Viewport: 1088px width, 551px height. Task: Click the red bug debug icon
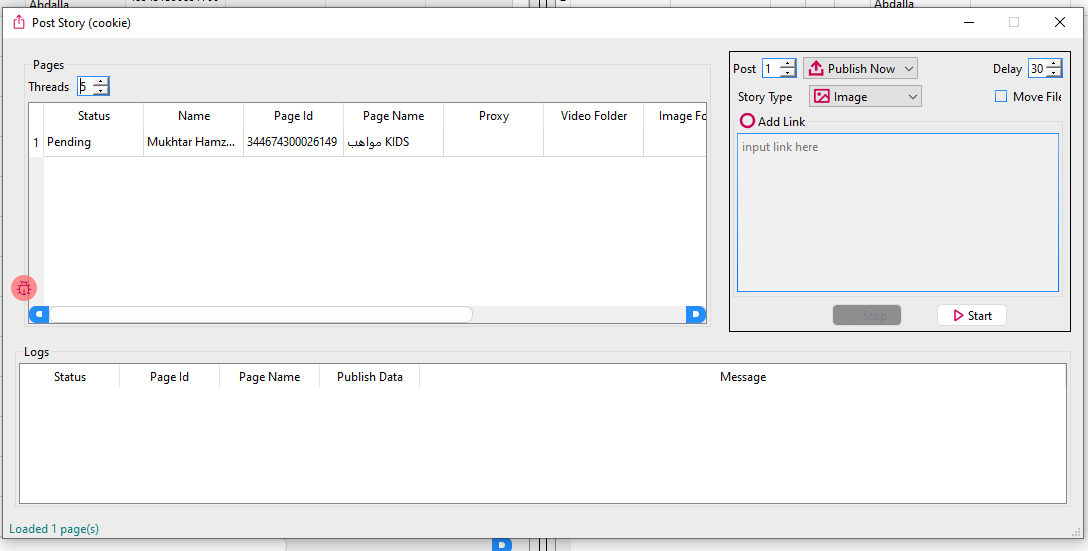pyautogui.click(x=24, y=288)
